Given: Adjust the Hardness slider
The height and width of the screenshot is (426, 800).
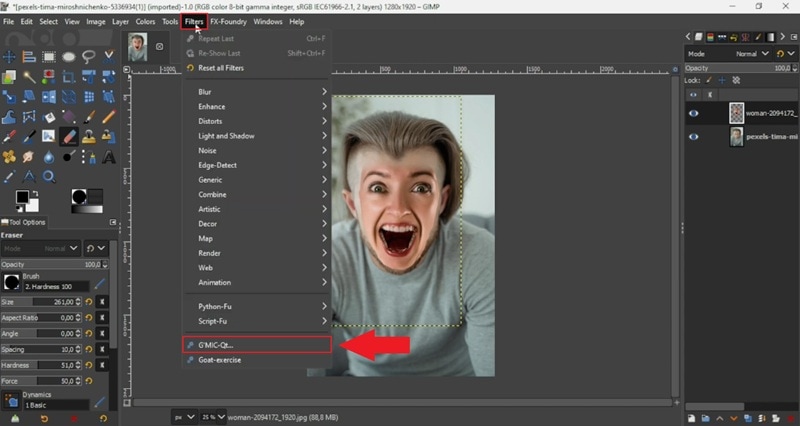Looking at the screenshot, I should click(41, 365).
